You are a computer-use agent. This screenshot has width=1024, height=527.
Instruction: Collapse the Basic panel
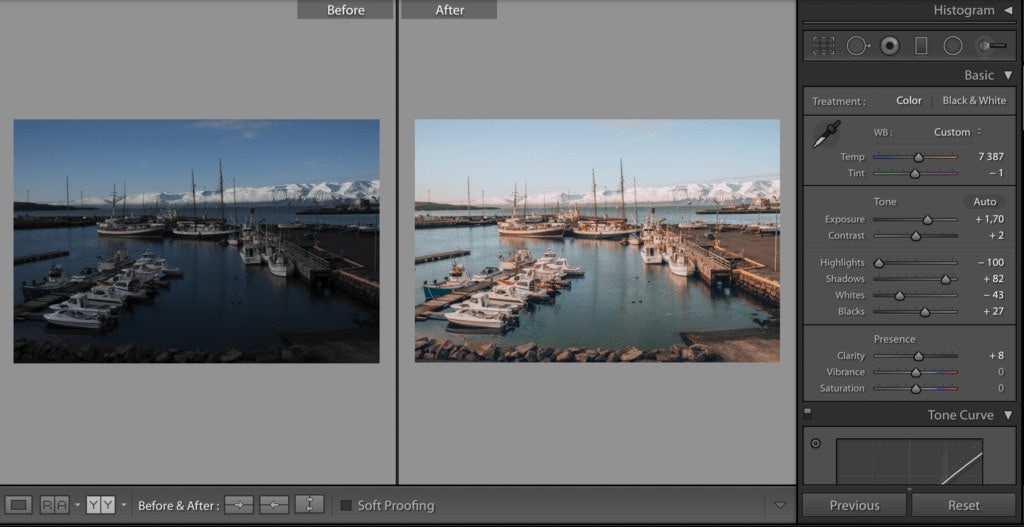(x=1008, y=75)
